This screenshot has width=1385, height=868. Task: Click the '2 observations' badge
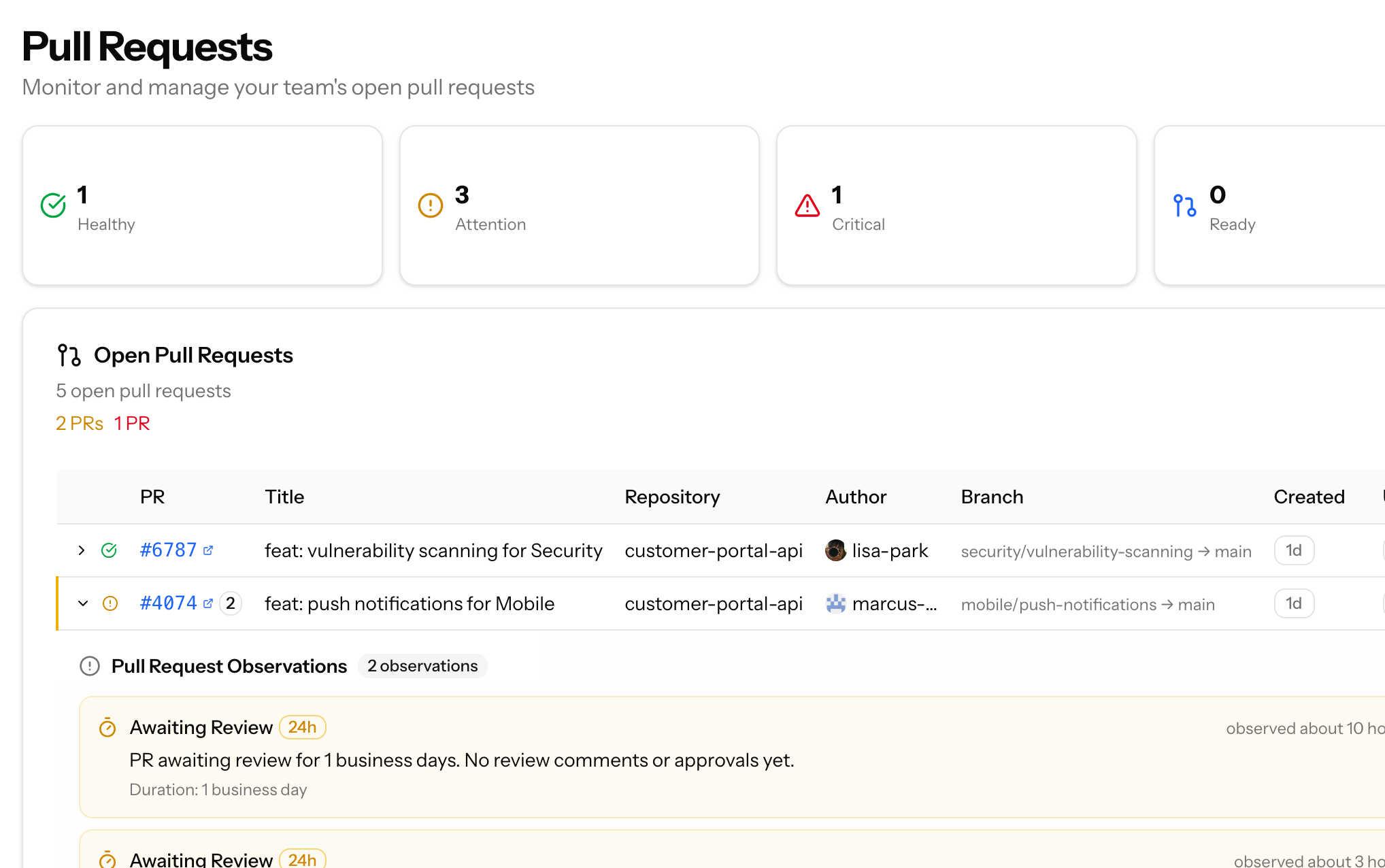tap(422, 666)
